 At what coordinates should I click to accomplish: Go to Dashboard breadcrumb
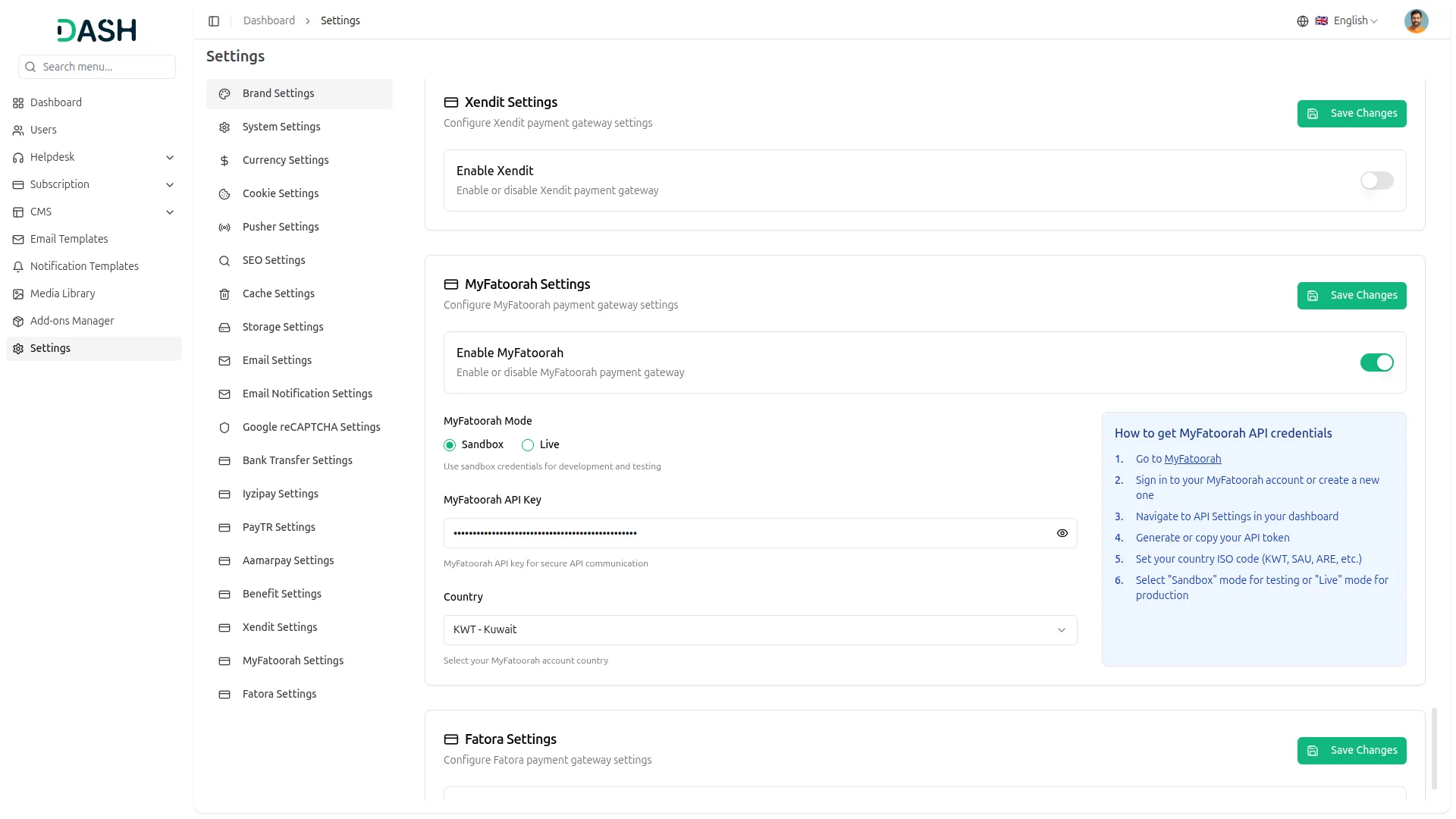click(x=269, y=21)
